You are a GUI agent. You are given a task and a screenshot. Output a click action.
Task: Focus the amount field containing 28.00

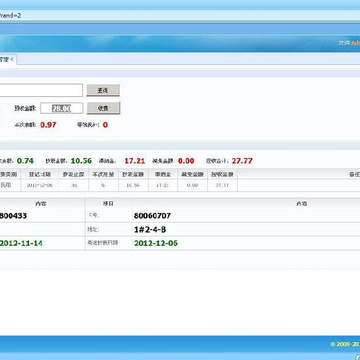(62, 108)
